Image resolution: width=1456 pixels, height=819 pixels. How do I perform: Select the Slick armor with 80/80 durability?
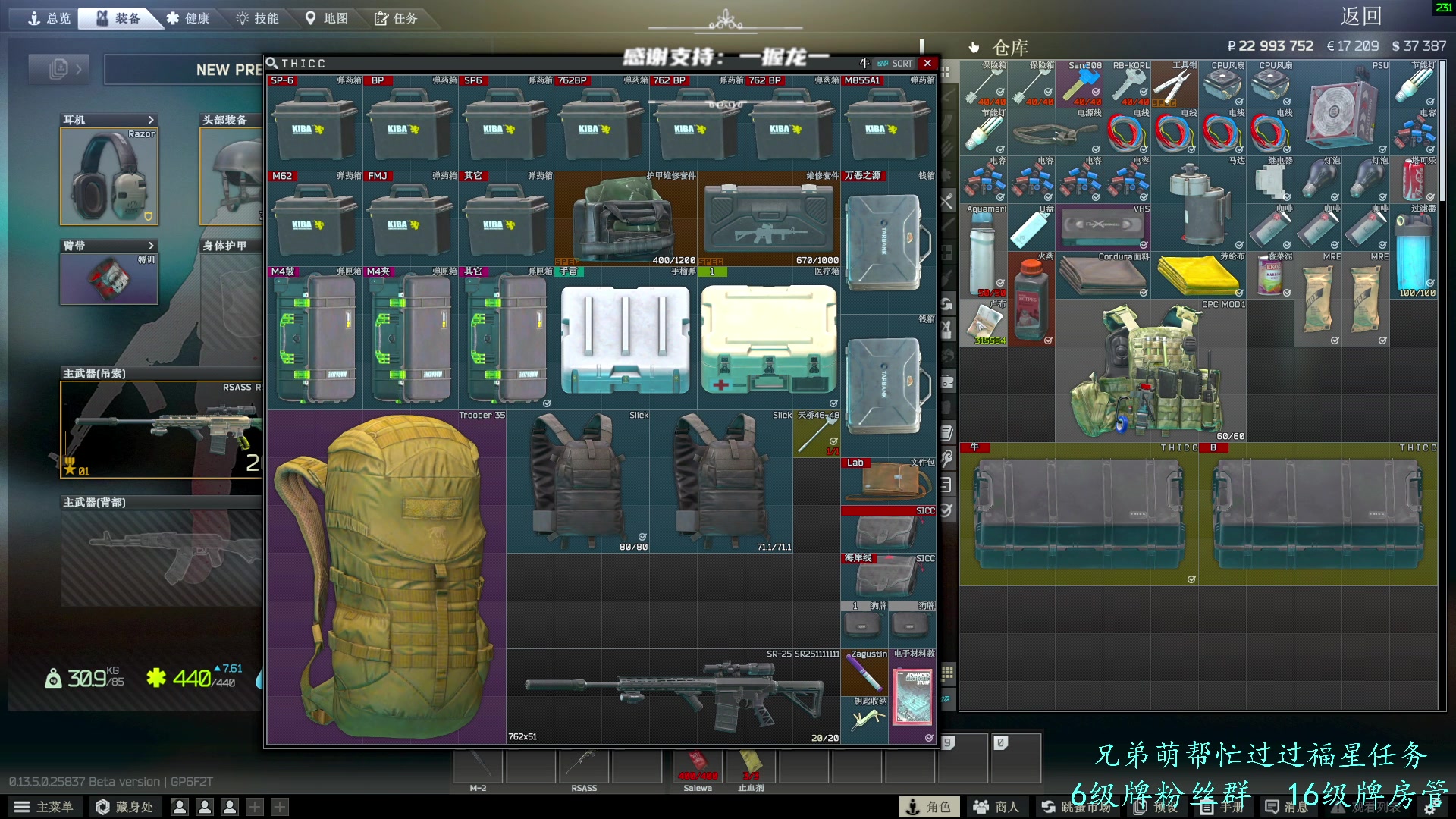(578, 481)
